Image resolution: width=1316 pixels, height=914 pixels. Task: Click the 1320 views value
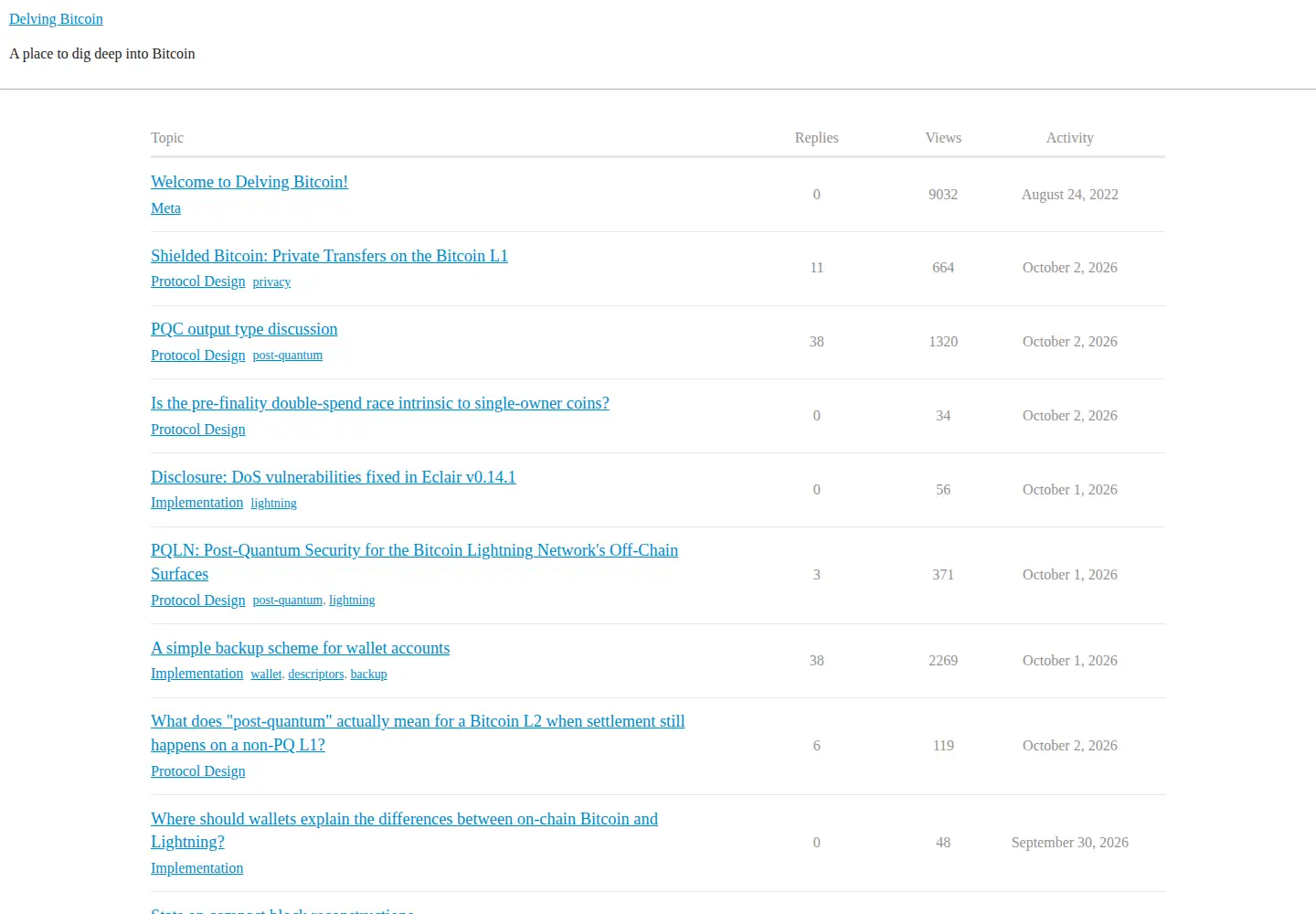pyautogui.click(x=943, y=342)
